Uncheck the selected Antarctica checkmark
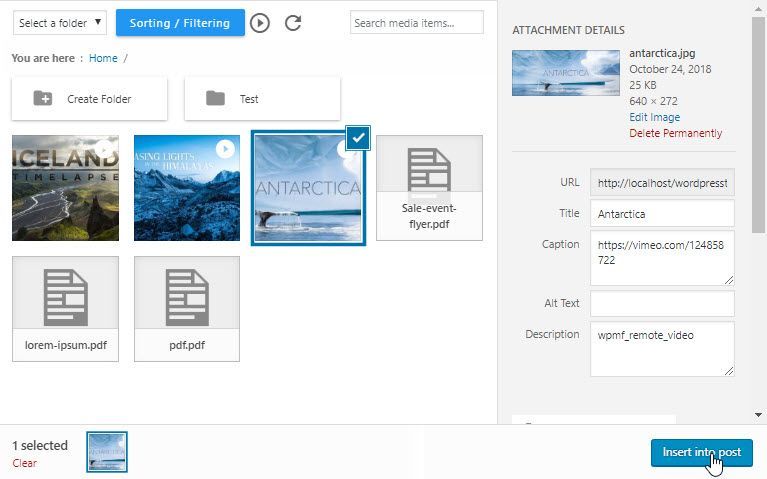This screenshot has height=479, width=767. [357, 140]
